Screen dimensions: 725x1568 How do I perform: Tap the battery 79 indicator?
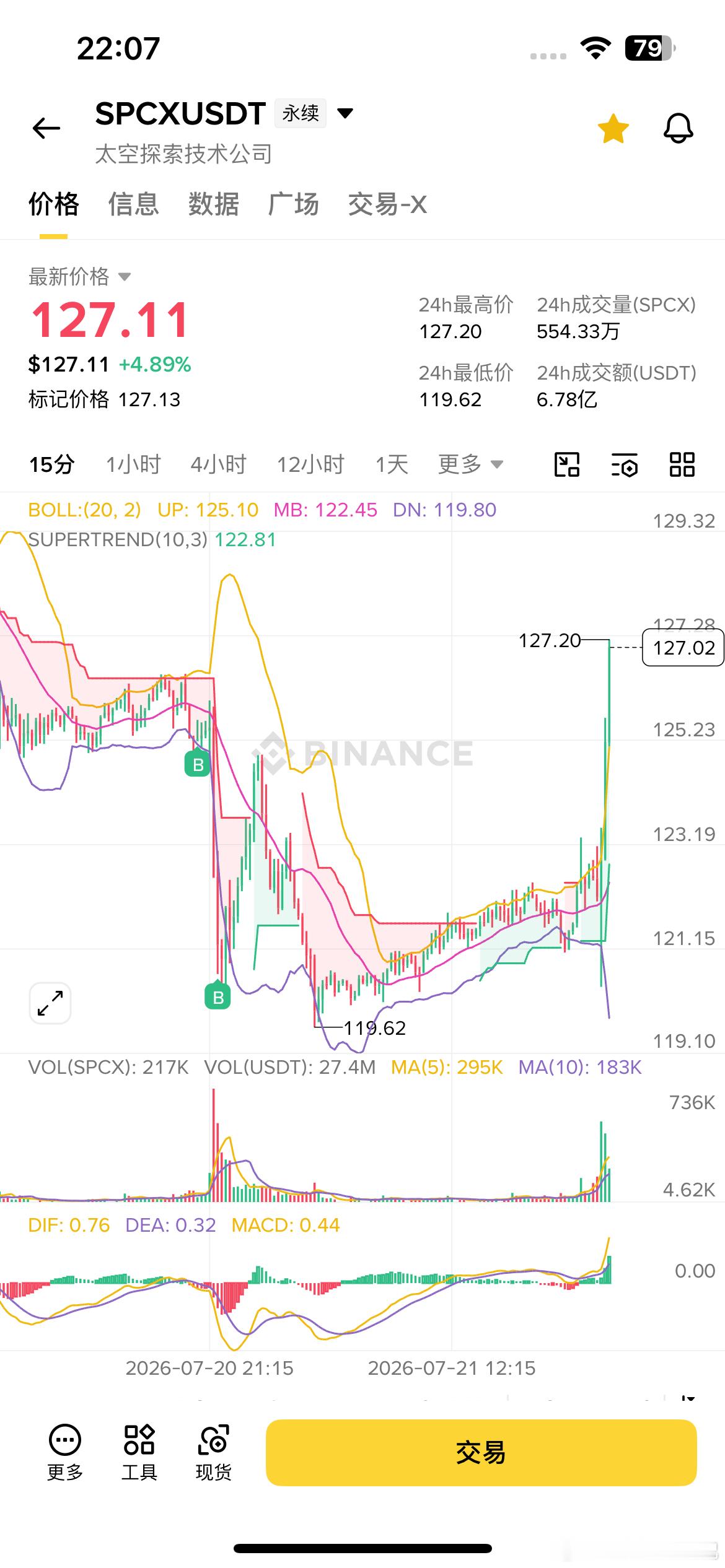pyautogui.click(x=649, y=48)
